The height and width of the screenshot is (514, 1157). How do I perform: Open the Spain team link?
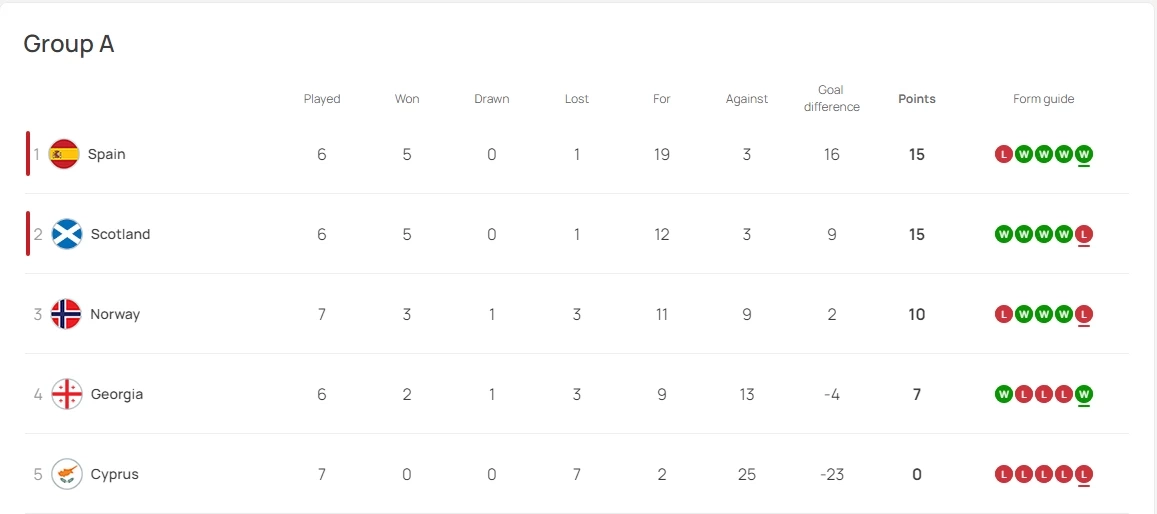pyautogui.click(x=107, y=154)
